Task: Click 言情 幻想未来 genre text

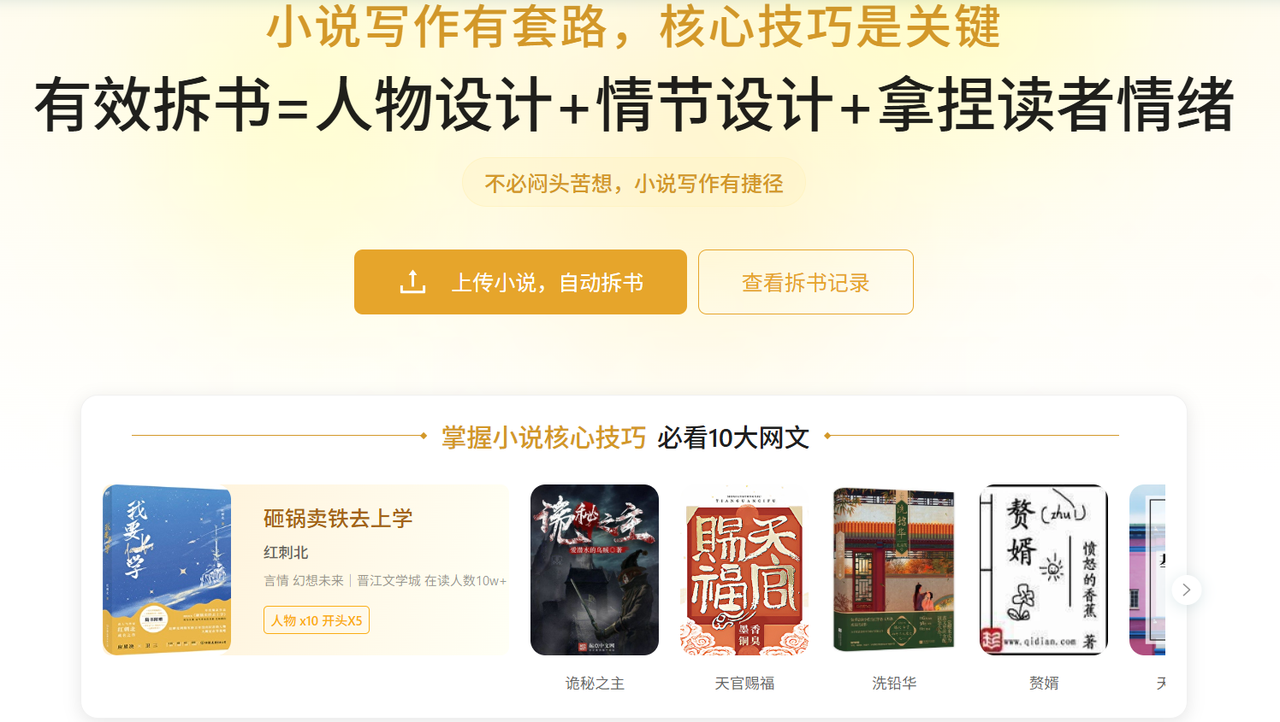Action: click(303, 580)
